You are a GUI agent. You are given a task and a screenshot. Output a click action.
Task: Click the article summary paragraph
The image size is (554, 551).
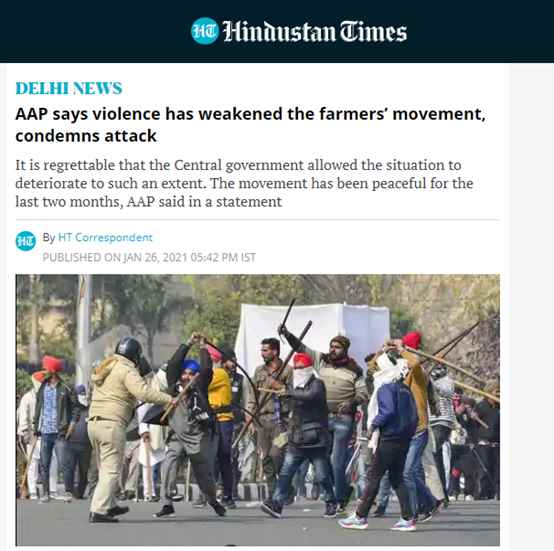pos(244,184)
